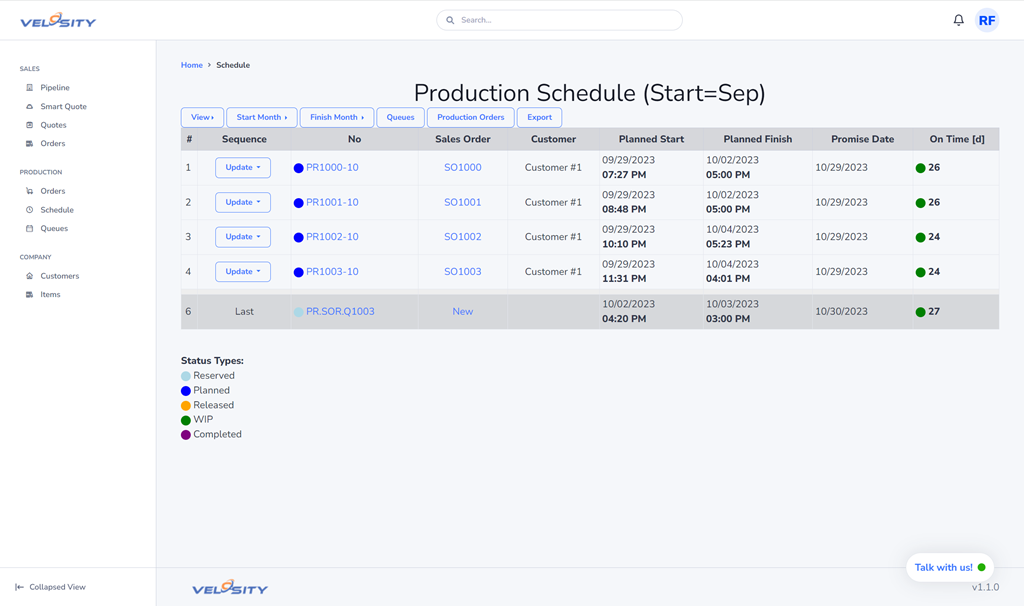Open the Start Month dropdown

click(x=261, y=117)
